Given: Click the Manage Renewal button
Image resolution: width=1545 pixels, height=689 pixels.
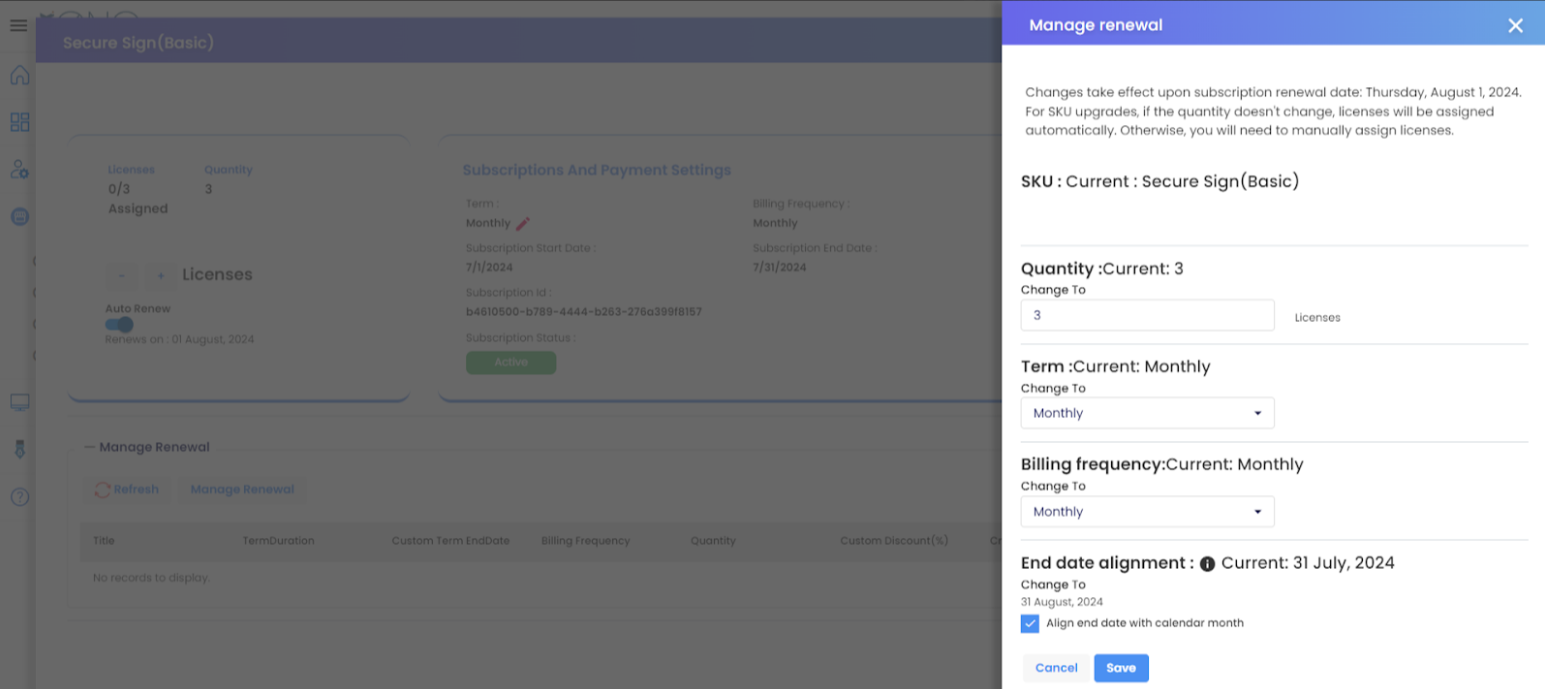Looking at the screenshot, I should click(x=242, y=489).
